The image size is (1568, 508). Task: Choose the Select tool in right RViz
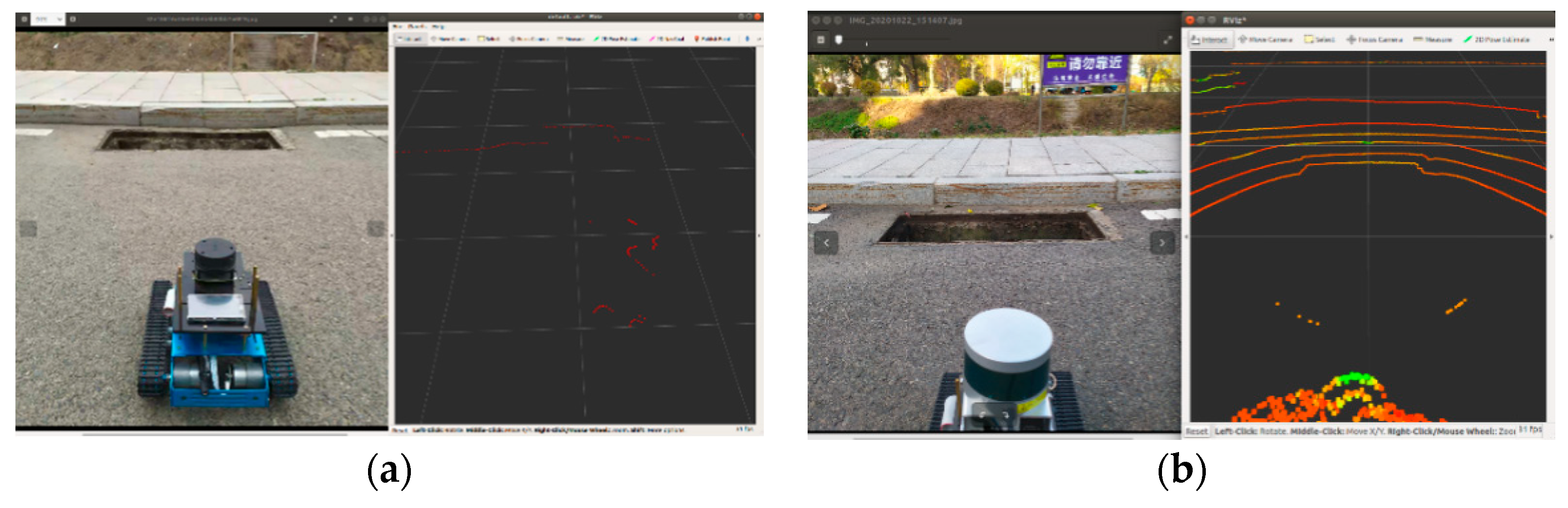pyautogui.click(x=1319, y=39)
